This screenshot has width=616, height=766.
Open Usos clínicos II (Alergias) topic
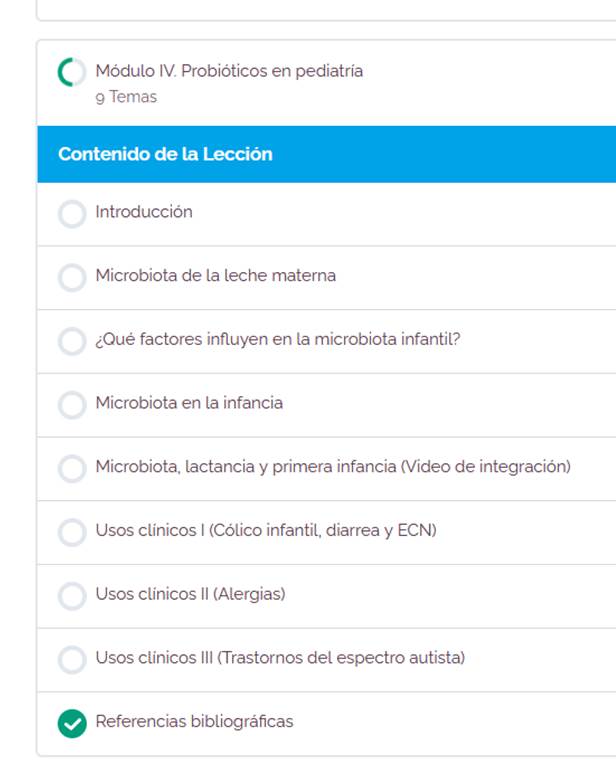click(x=190, y=594)
